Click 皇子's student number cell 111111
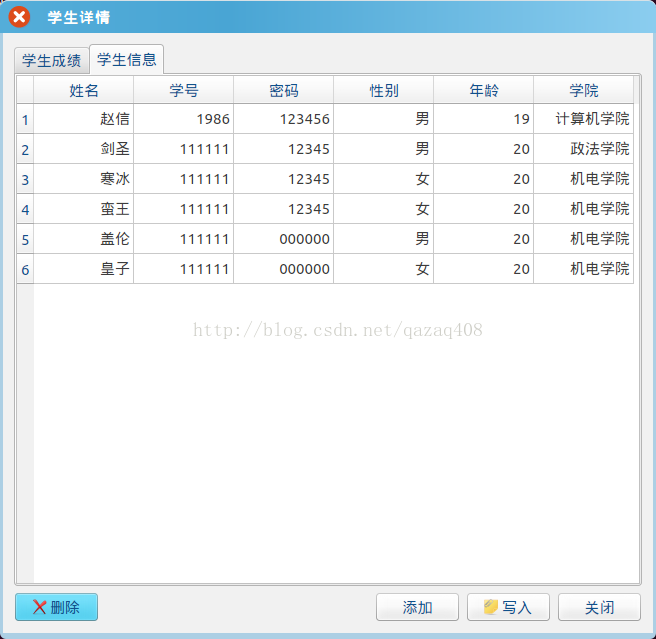Viewport: 656px width, 639px height. (x=183, y=269)
